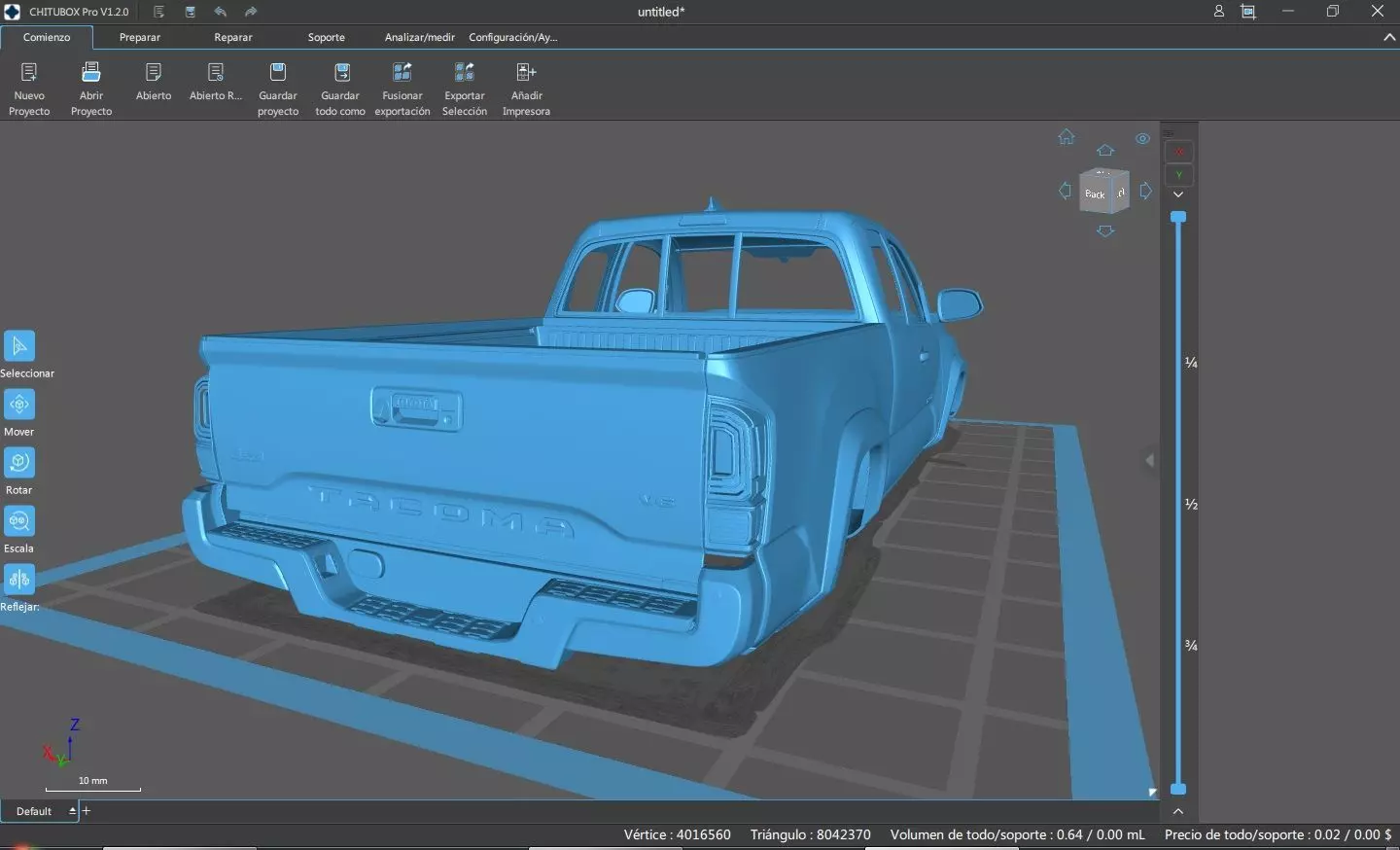Switch to the Soporte tab
The height and width of the screenshot is (850, 1400).
327,37
